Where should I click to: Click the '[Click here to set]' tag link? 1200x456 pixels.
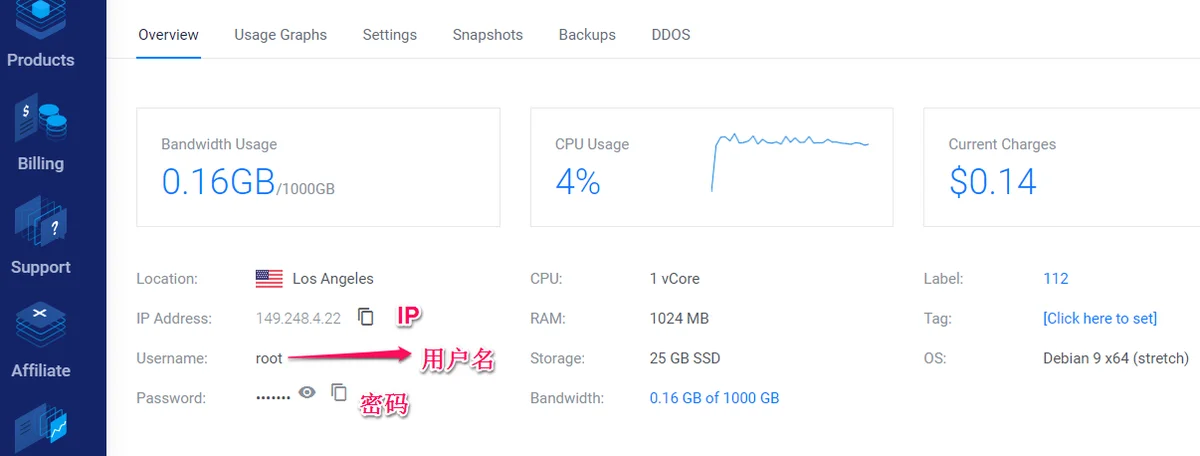[1099, 318]
